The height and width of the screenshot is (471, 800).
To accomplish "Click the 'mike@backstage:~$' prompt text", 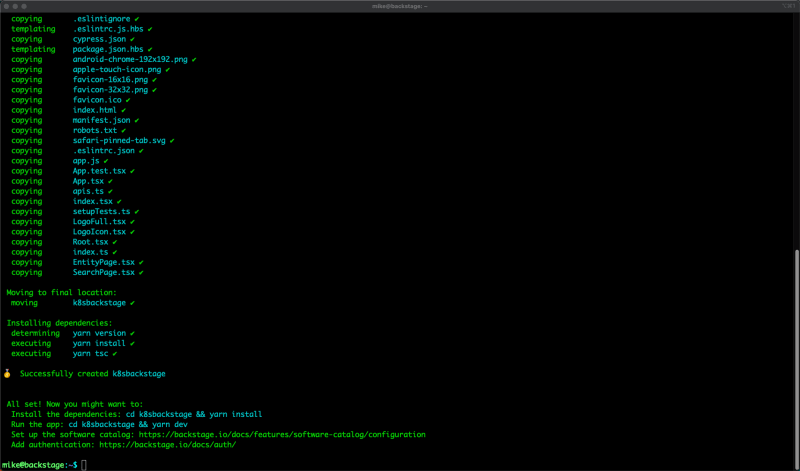I will (x=39, y=465).
